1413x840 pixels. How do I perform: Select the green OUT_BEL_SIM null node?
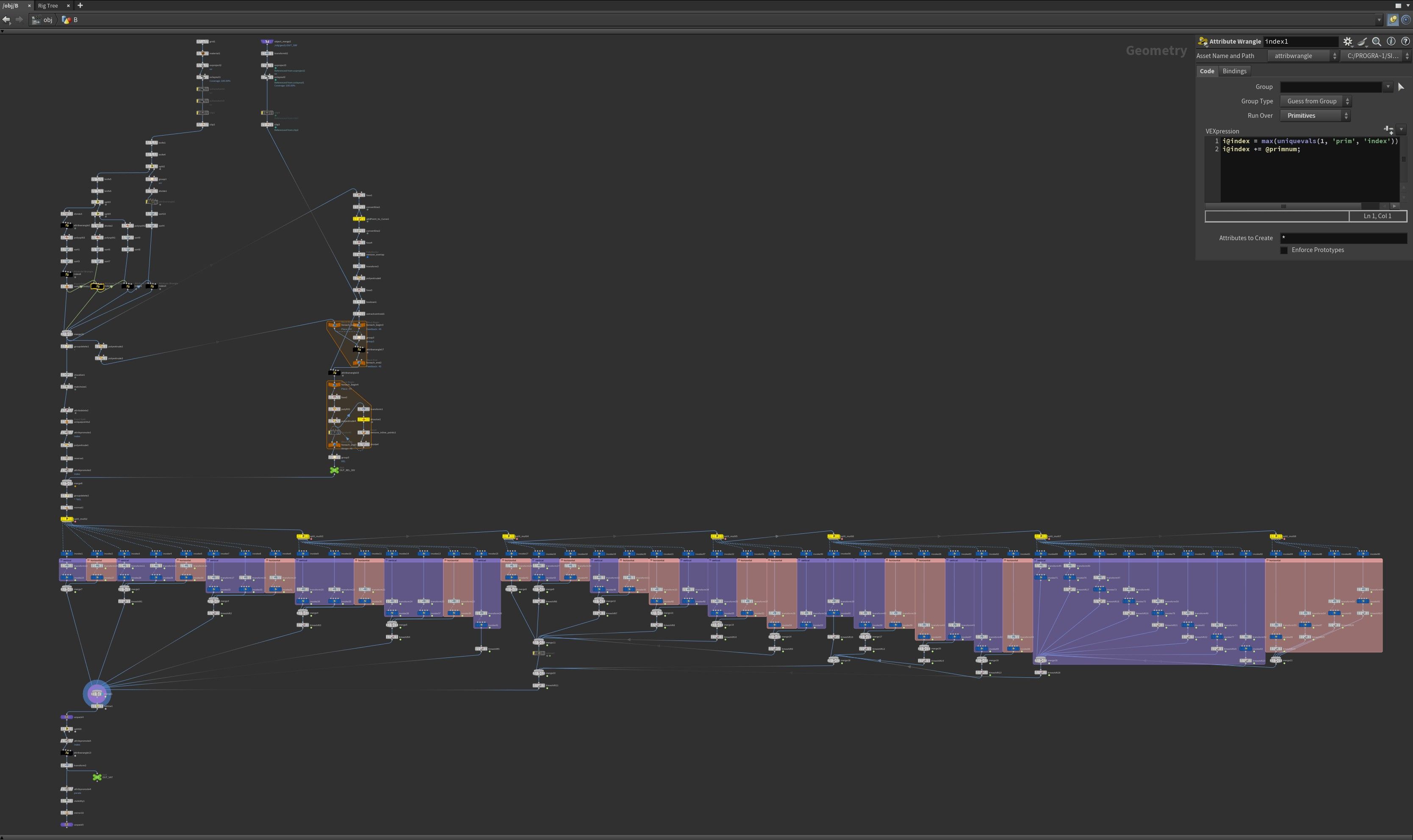334,470
